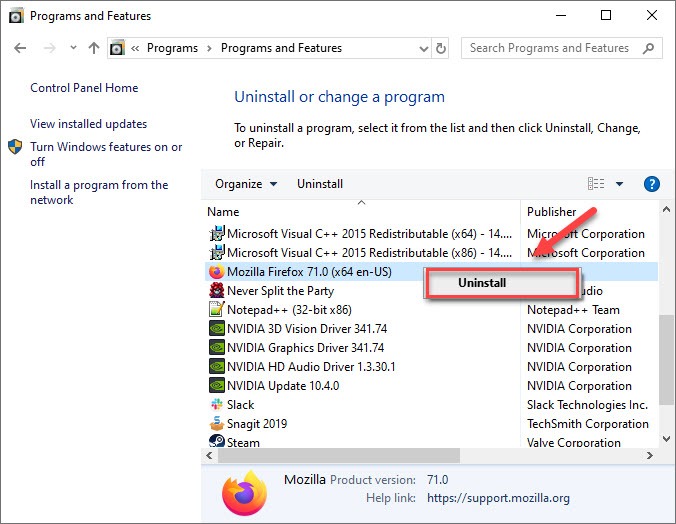The width and height of the screenshot is (676, 524).
Task: Click the Search Programs and Features box
Action: pos(553,48)
